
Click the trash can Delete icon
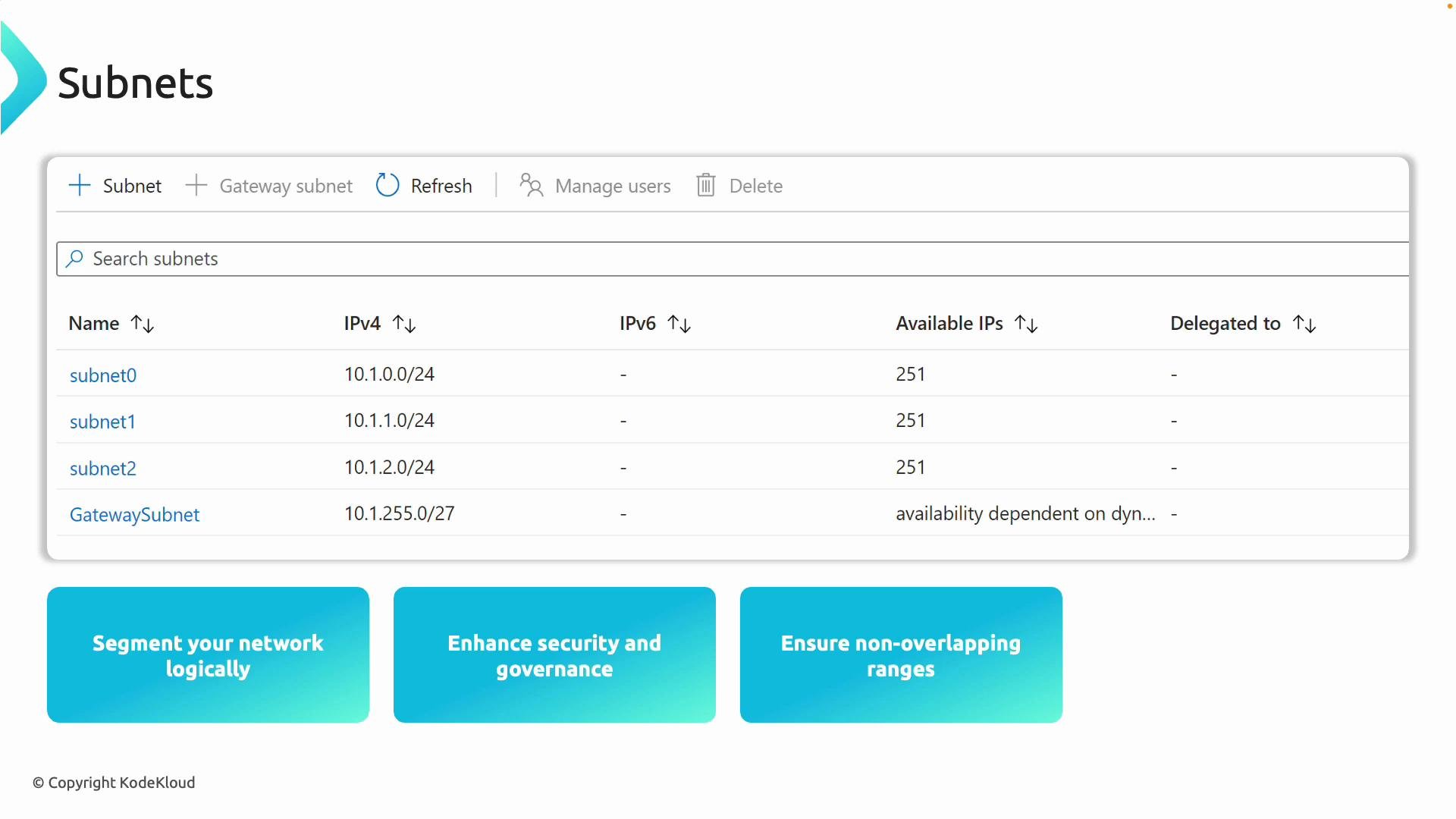pos(706,185)
